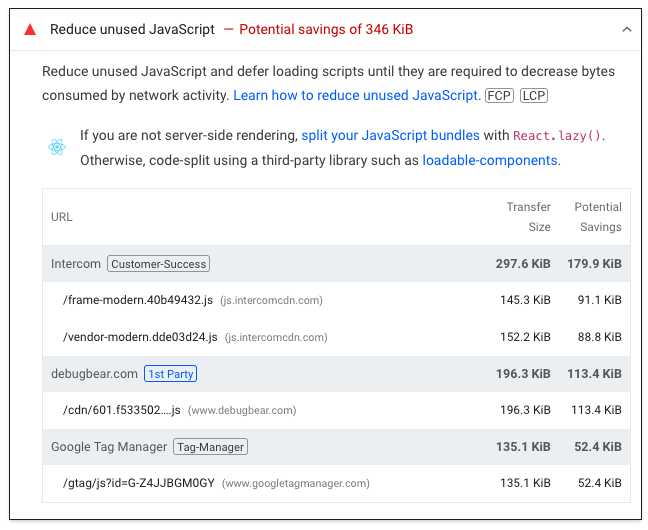The image size is (648, 530).
Task: Click the 52.4 KiB gtag row savings
Action: click(x=600, y=483)
